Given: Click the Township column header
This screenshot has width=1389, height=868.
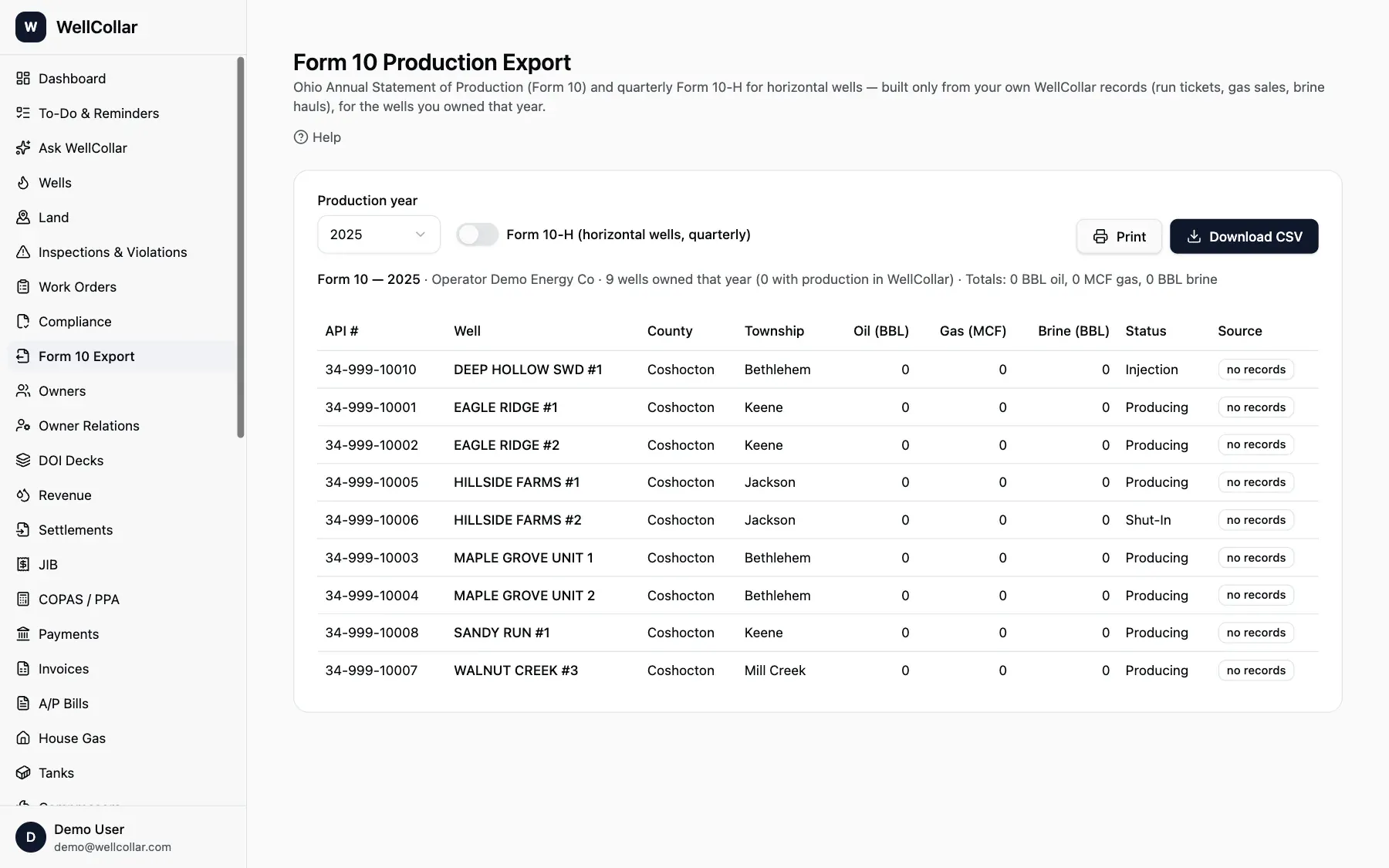Looking at the screenshot, I should (x=774, y=331).
